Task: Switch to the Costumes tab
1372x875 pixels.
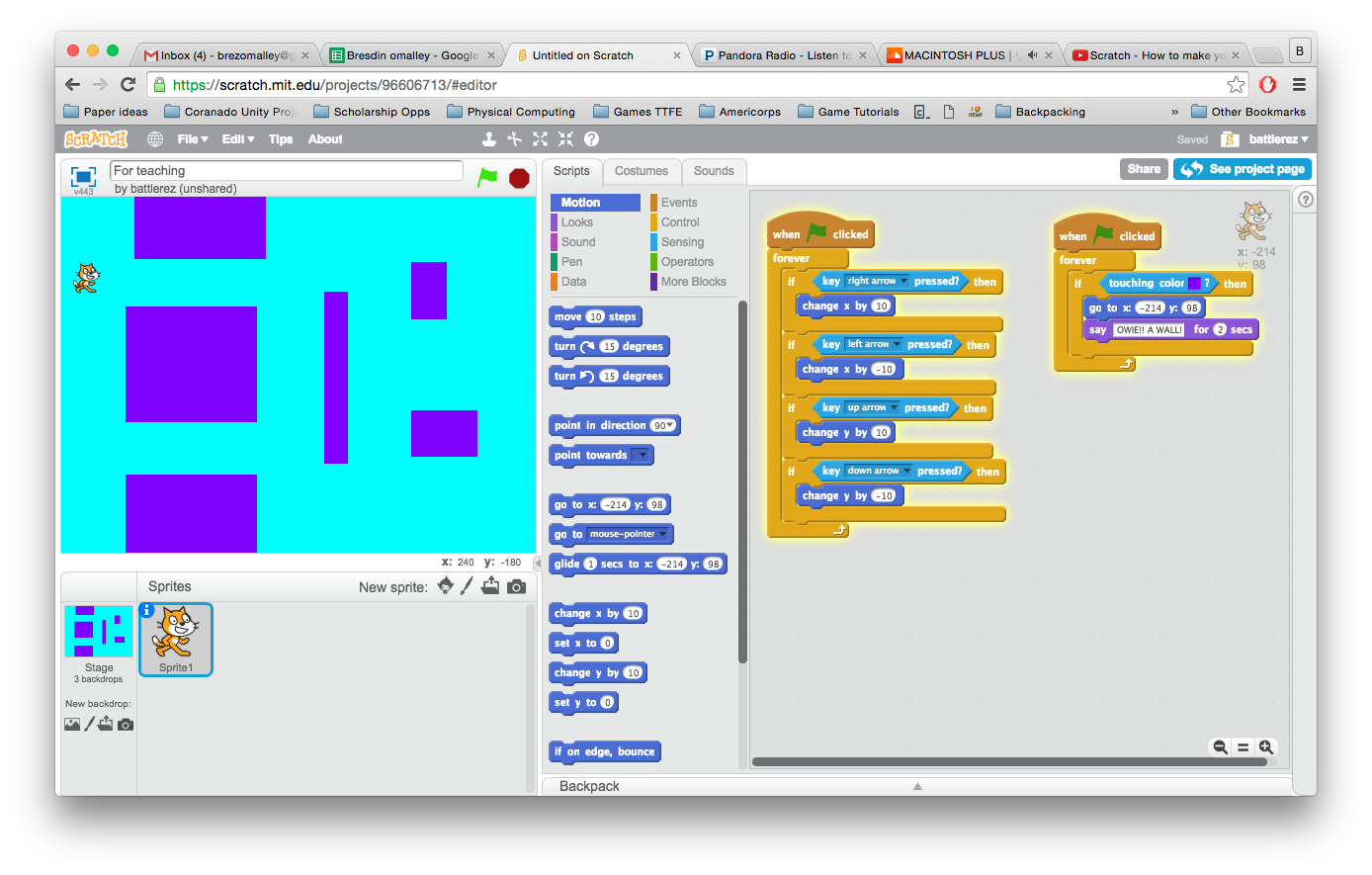Action: click(x=641, y=171)
